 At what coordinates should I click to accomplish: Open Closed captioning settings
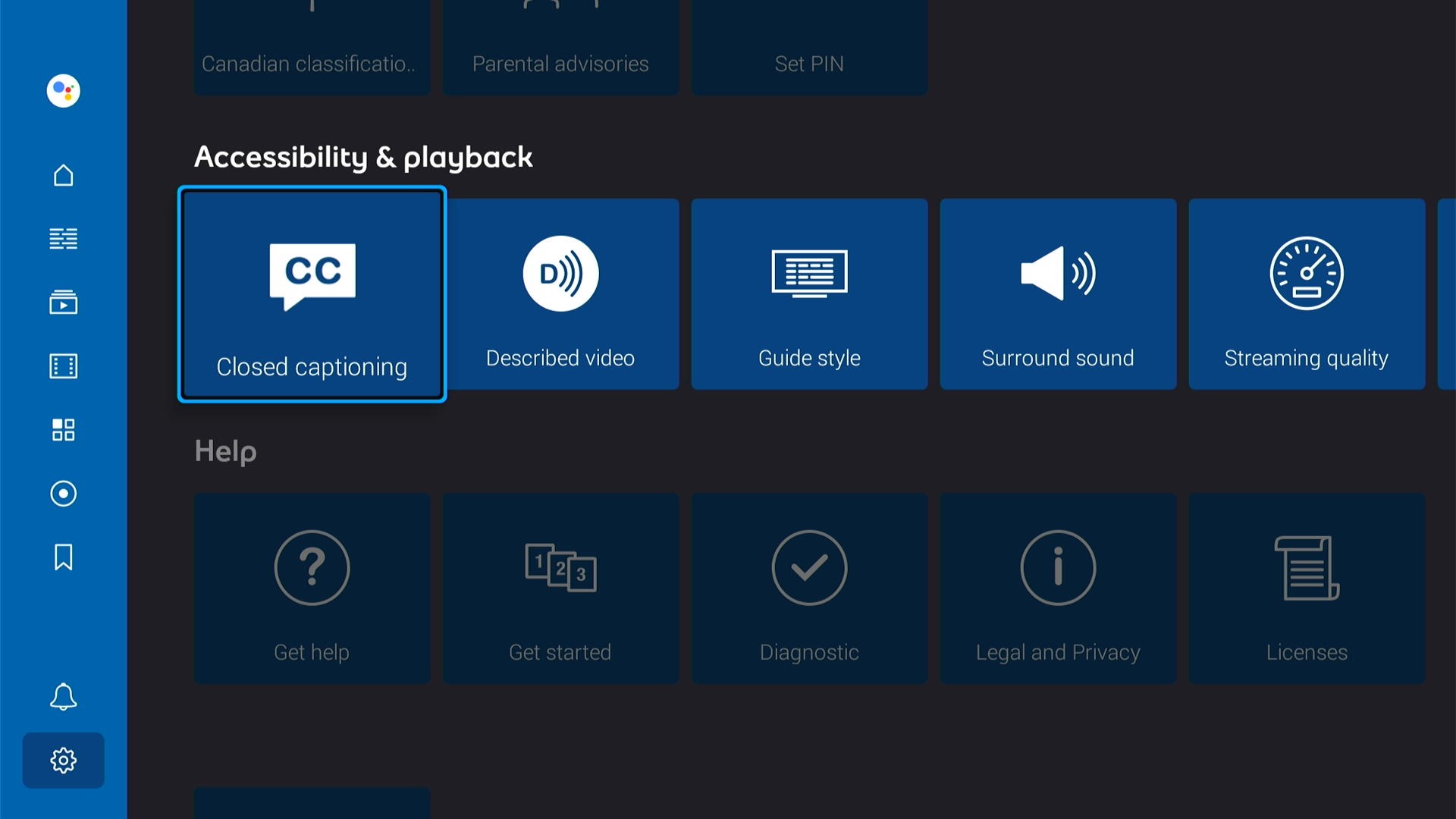click(312, 294)
